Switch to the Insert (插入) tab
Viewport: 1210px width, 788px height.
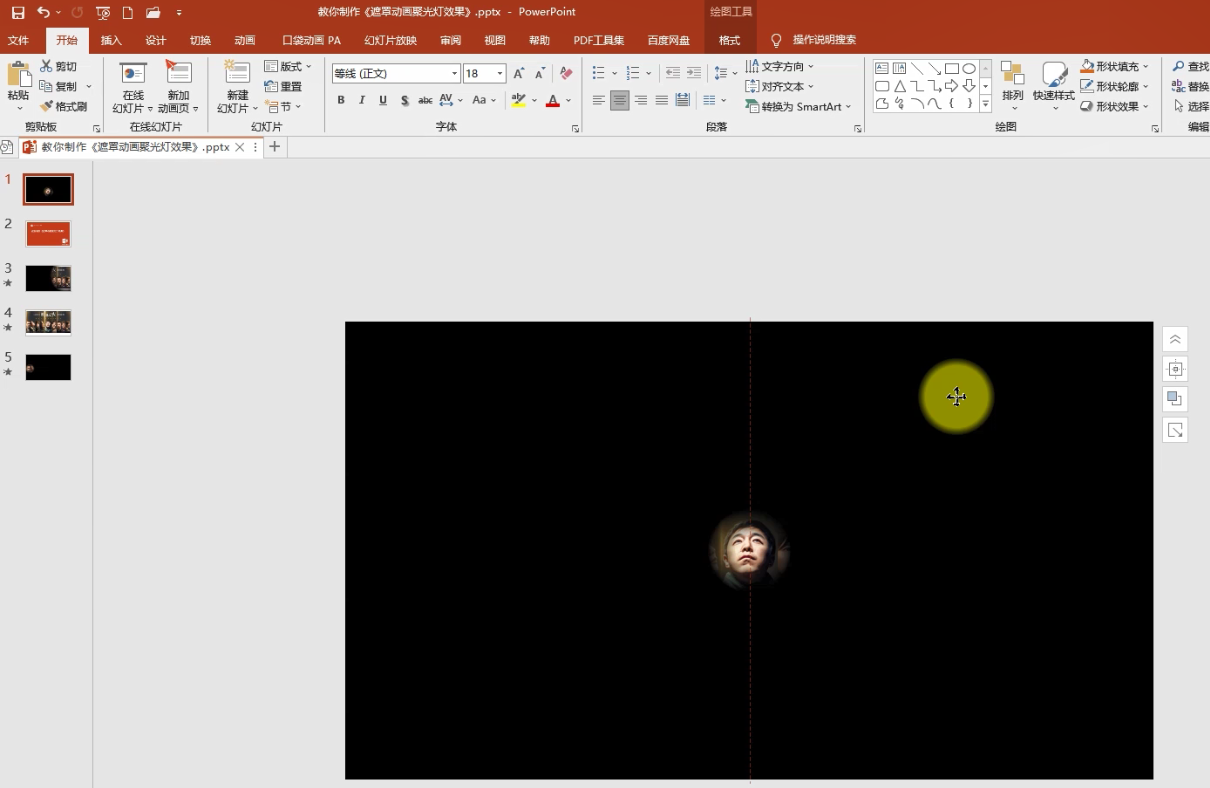111,40
